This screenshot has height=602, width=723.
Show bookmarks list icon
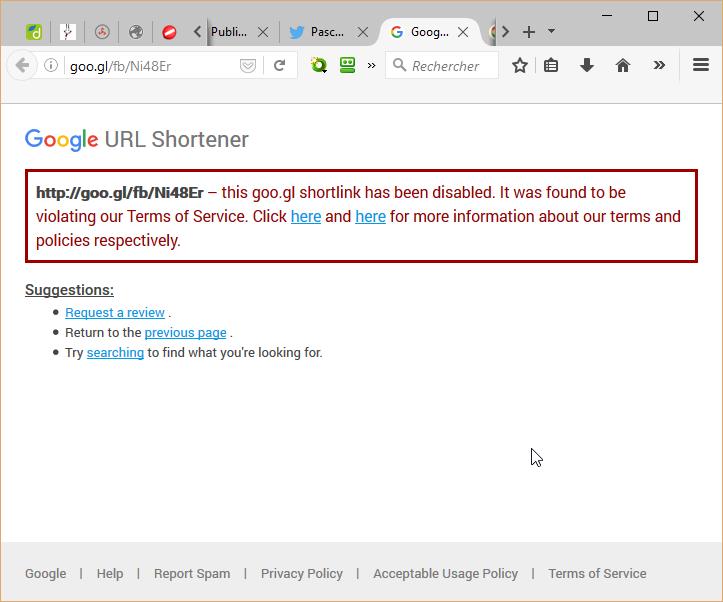[x=551, y=65]
